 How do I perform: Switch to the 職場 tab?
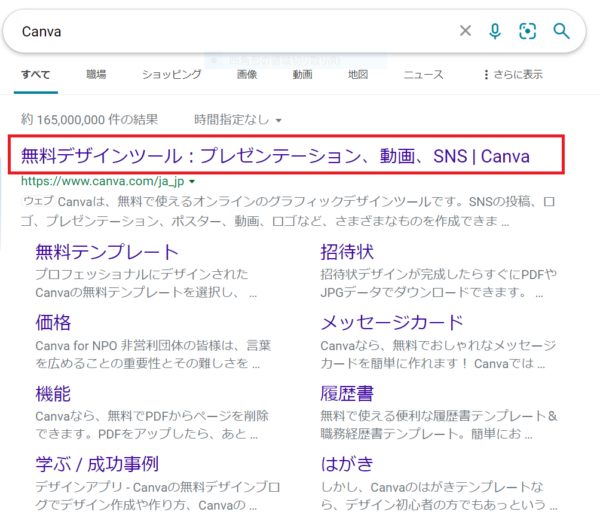point(96,74)
